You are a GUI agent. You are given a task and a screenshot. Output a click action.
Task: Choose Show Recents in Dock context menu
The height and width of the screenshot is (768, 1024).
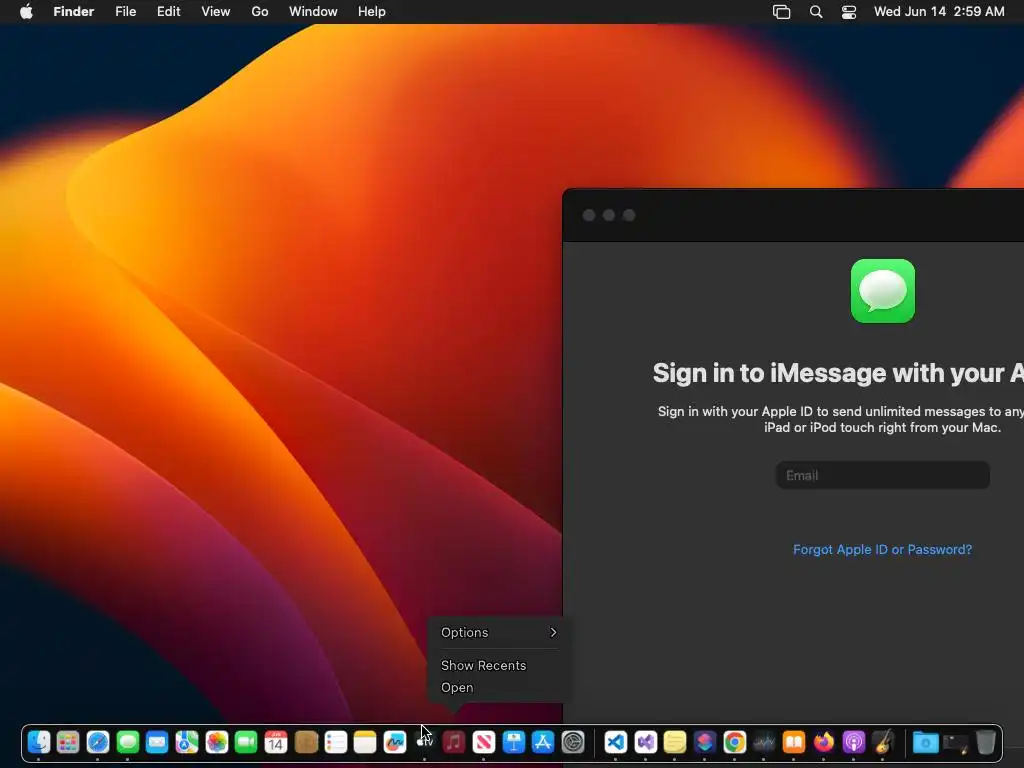pos(499,665)
